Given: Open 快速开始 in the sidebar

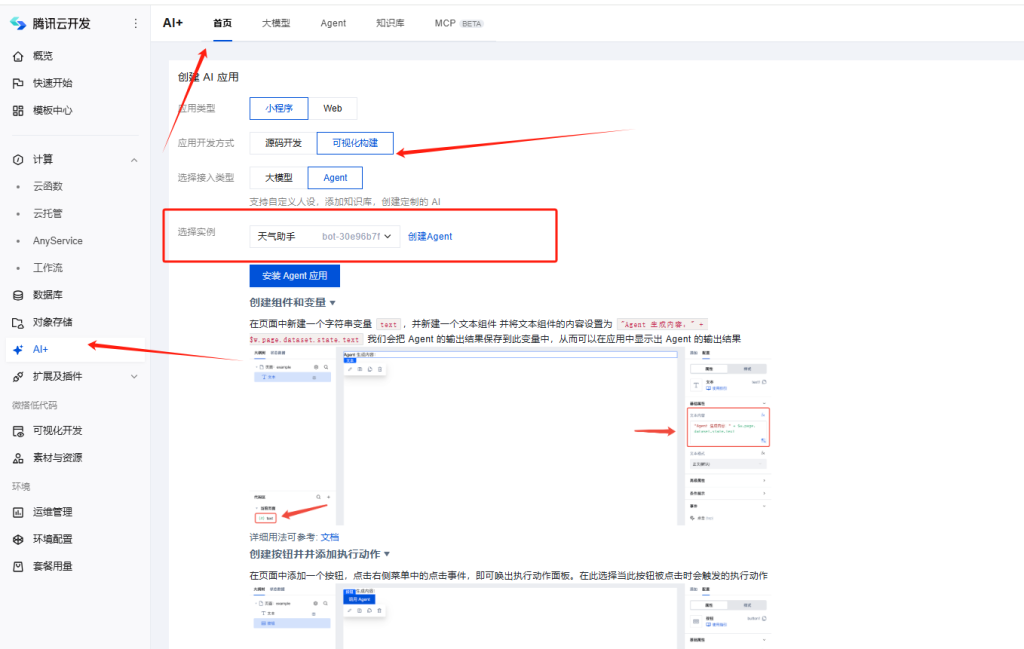Looking at the screenshot, I should pyautogui.click(x=53, y=84).
